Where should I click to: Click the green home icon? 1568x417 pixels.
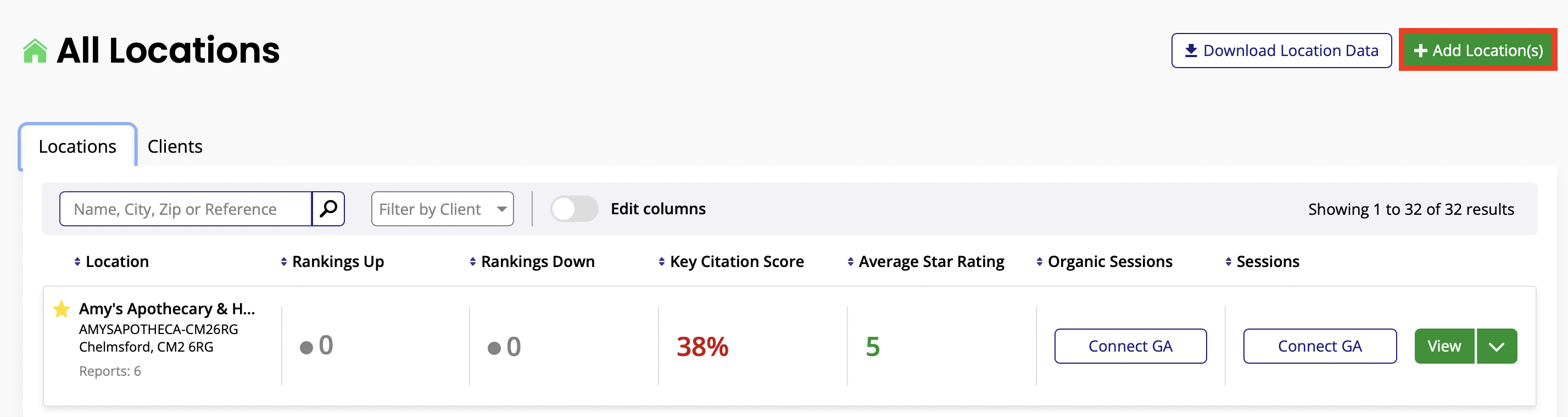(35, 51)
